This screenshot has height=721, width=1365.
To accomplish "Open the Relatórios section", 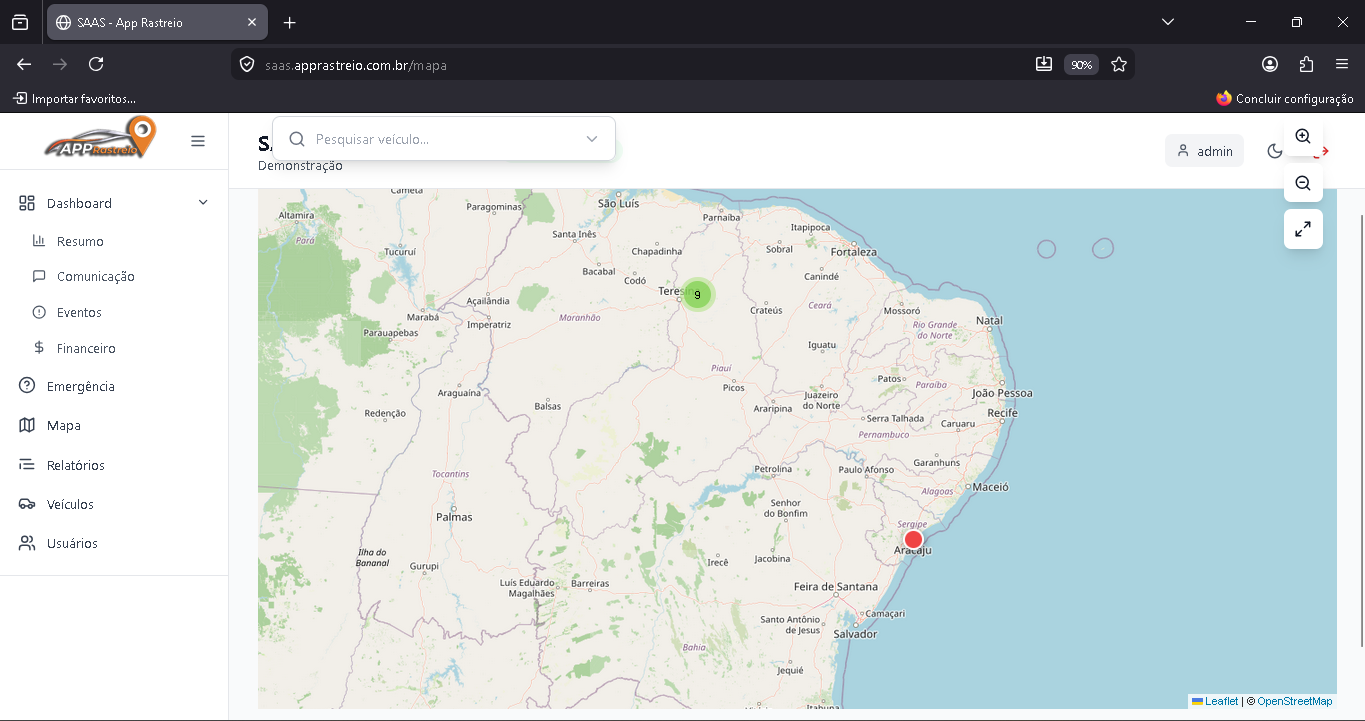I will [x=76, y=466].
